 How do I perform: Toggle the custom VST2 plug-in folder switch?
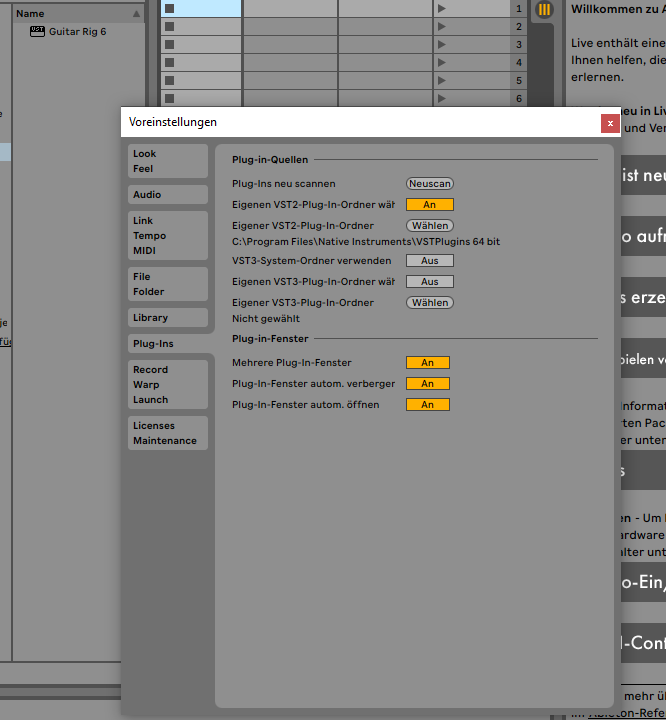point(429,204)
